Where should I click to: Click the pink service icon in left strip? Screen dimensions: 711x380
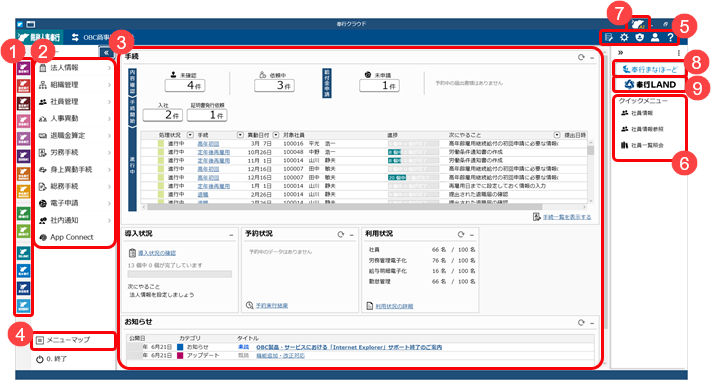pyautogui.click(x=23, y=121)
